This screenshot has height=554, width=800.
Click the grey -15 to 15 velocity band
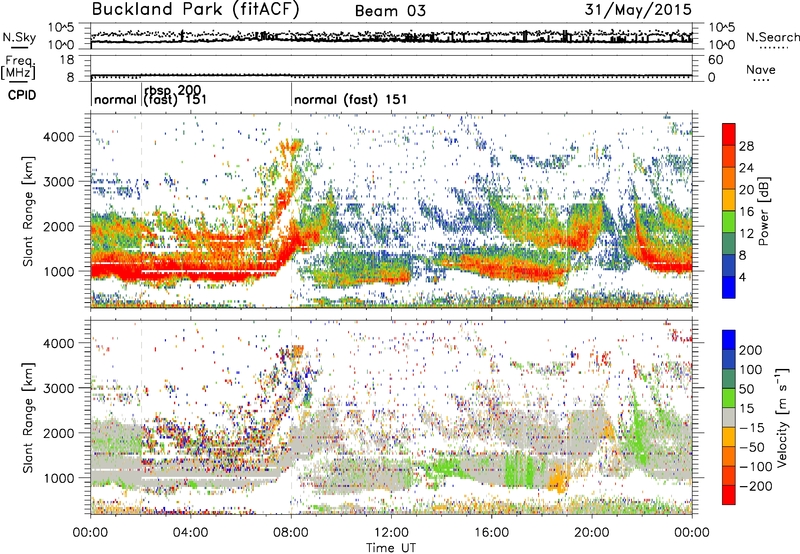pyautogui.click(x=729, y=418)
